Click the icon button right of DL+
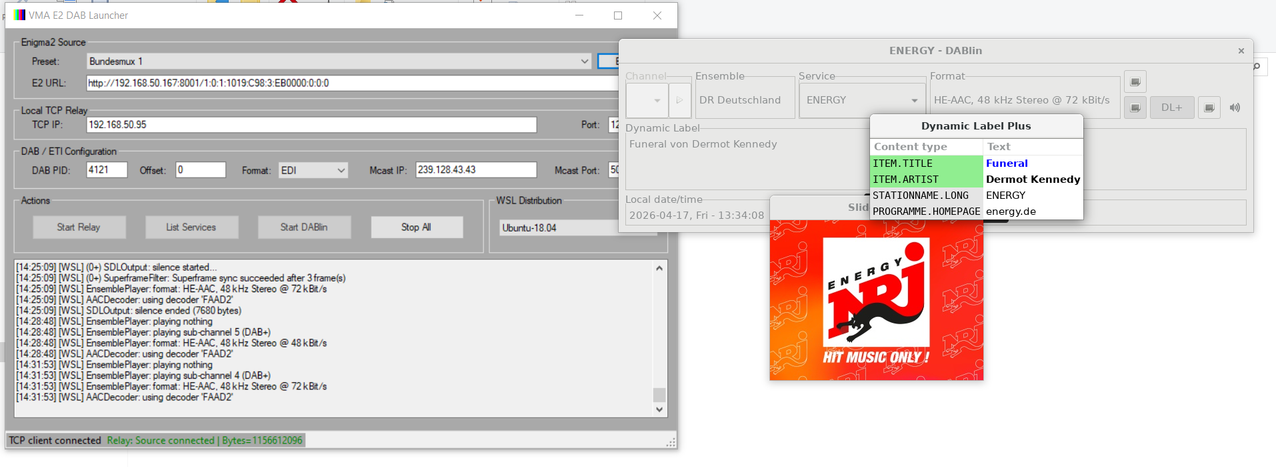The image size is (1280, 467). click(1209, 108)
